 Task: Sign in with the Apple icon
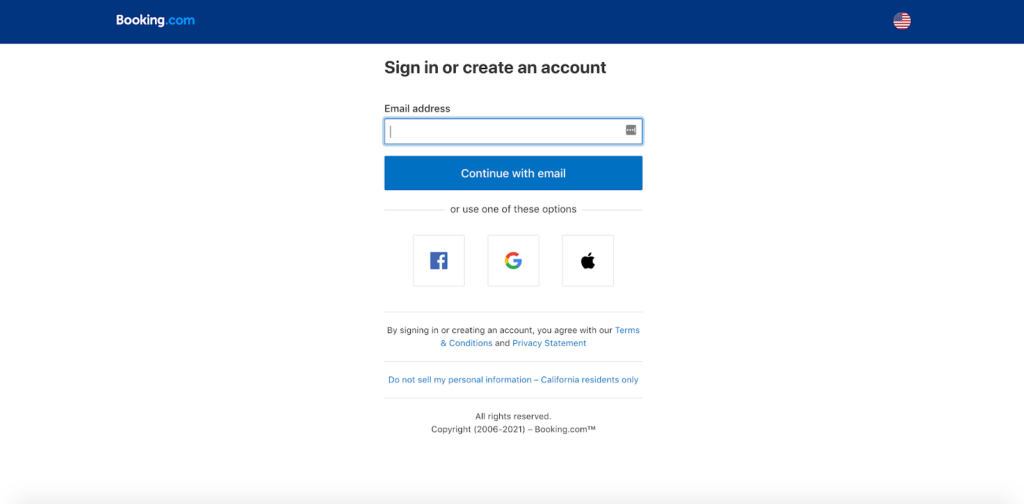pos(588,260)
